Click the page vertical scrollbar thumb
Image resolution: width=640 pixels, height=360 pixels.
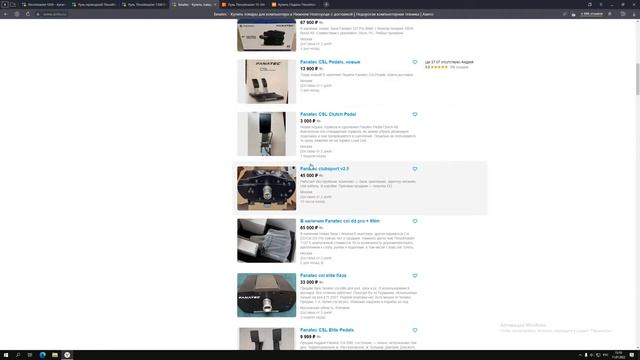[638, 79]
